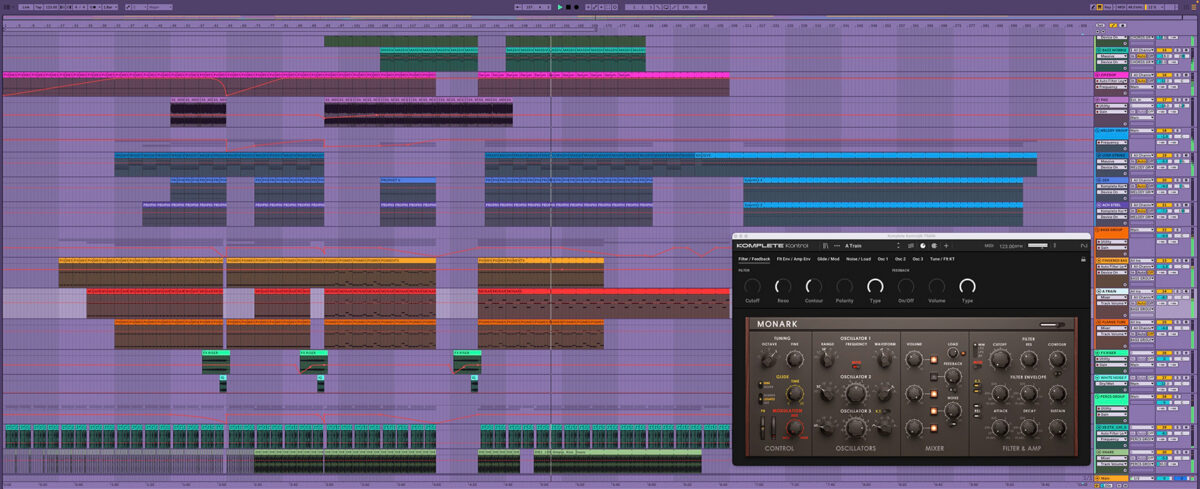This screenshot has width=1200, height=489.
Task: Start playback with Ableton's play button
Action: click(x=560, y=7)
